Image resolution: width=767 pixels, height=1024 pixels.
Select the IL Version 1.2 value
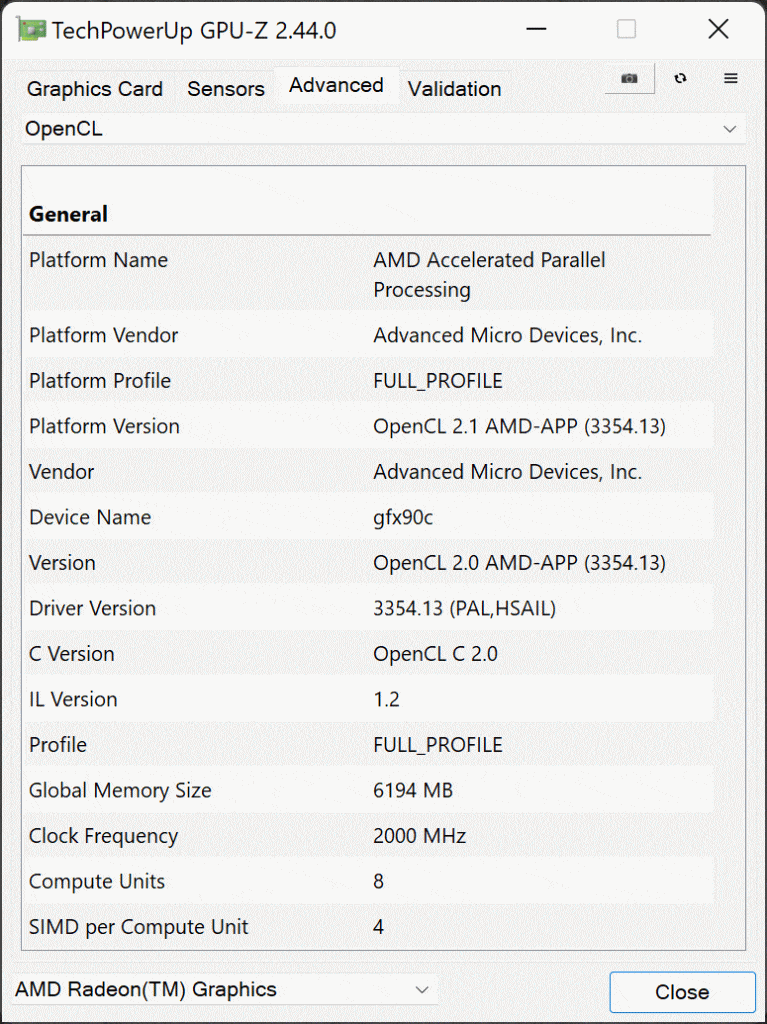(386, 699)
